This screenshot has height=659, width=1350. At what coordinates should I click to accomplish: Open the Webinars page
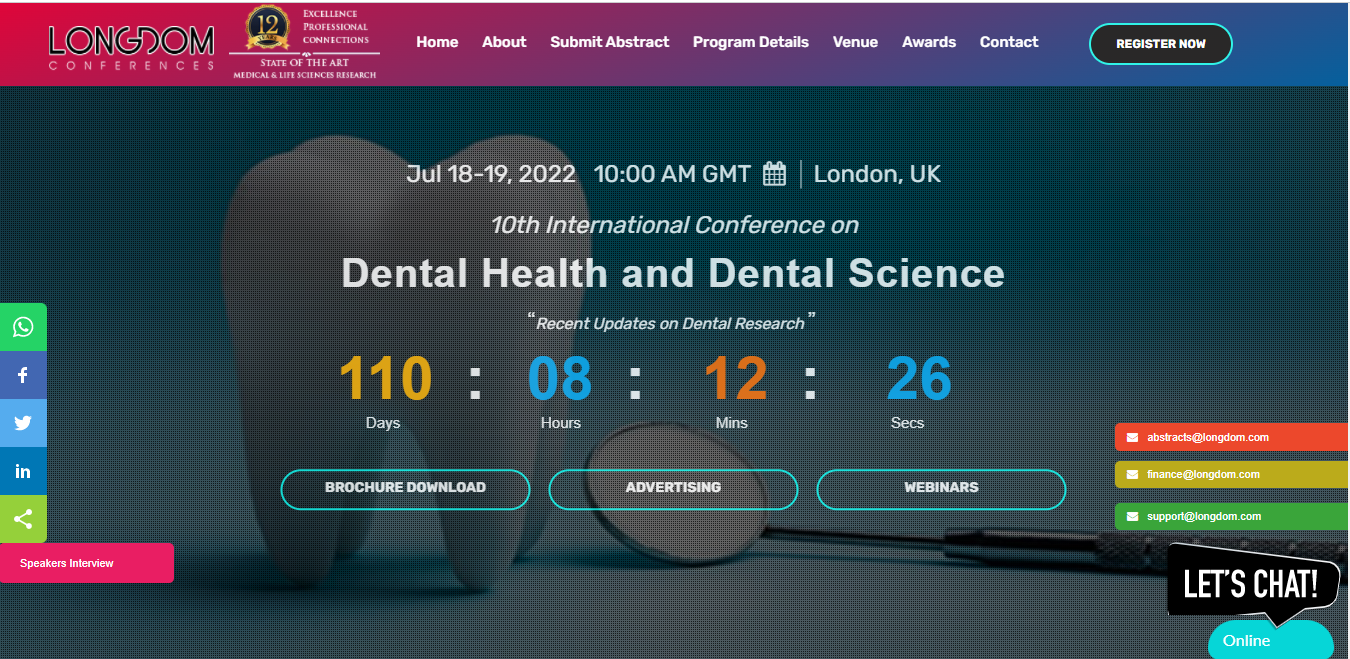pos(940,489)
